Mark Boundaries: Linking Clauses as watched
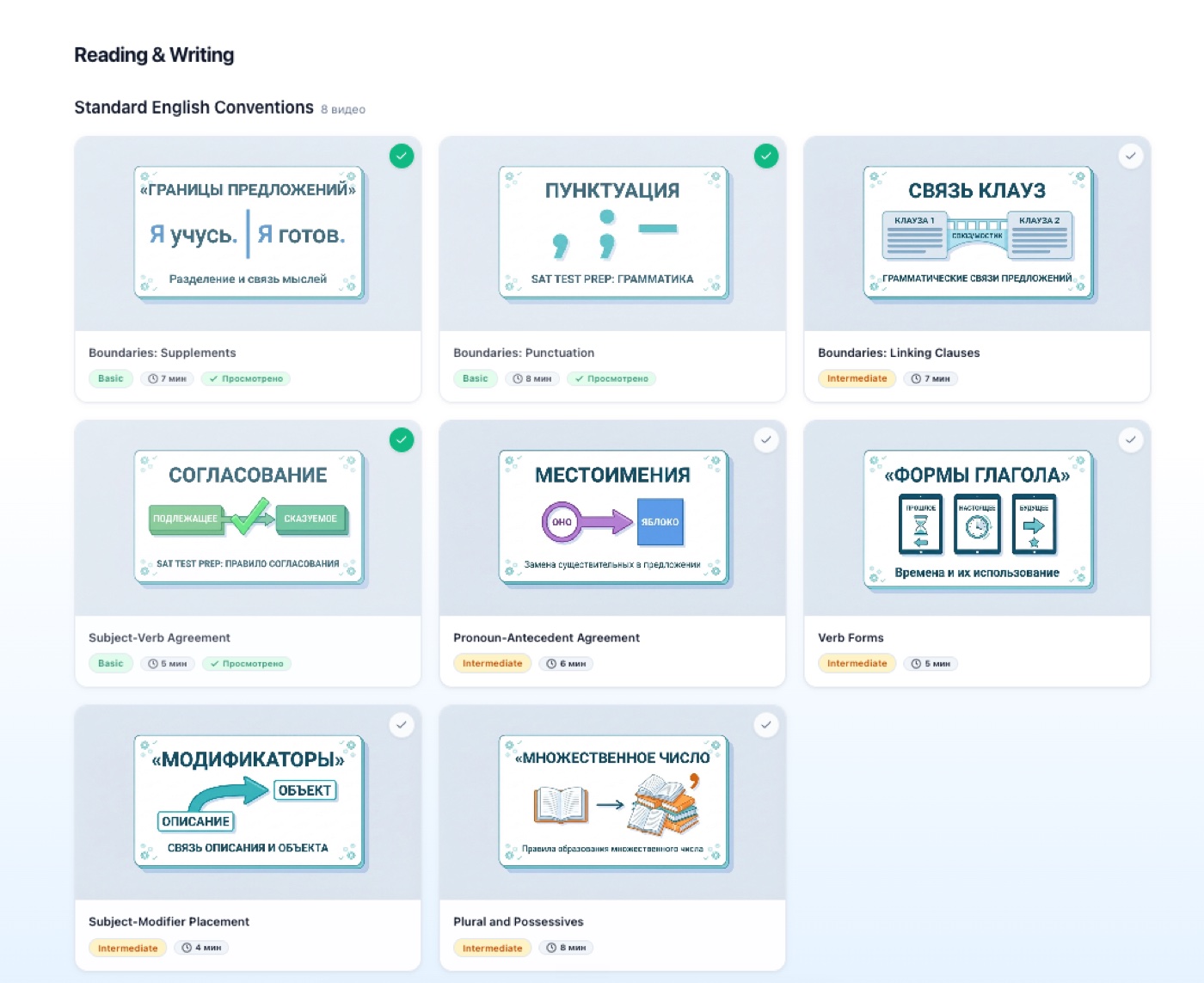The width and height of the screenshot is (1204, 983). coord(1131,156)
